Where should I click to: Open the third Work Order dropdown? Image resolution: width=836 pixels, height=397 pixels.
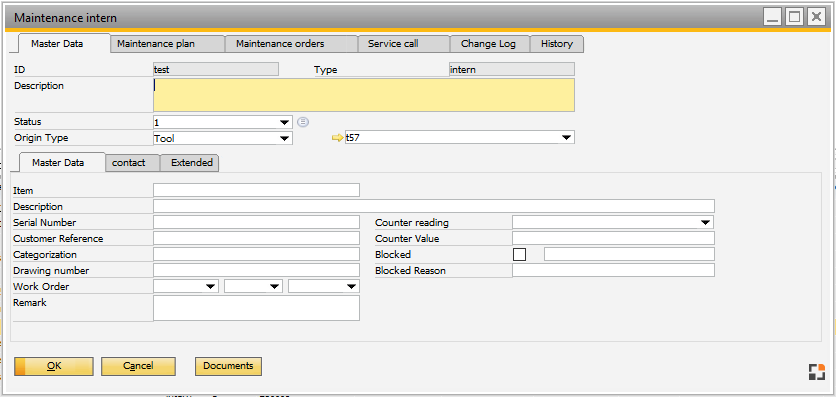pyautogui.click(x=324, y=287)
